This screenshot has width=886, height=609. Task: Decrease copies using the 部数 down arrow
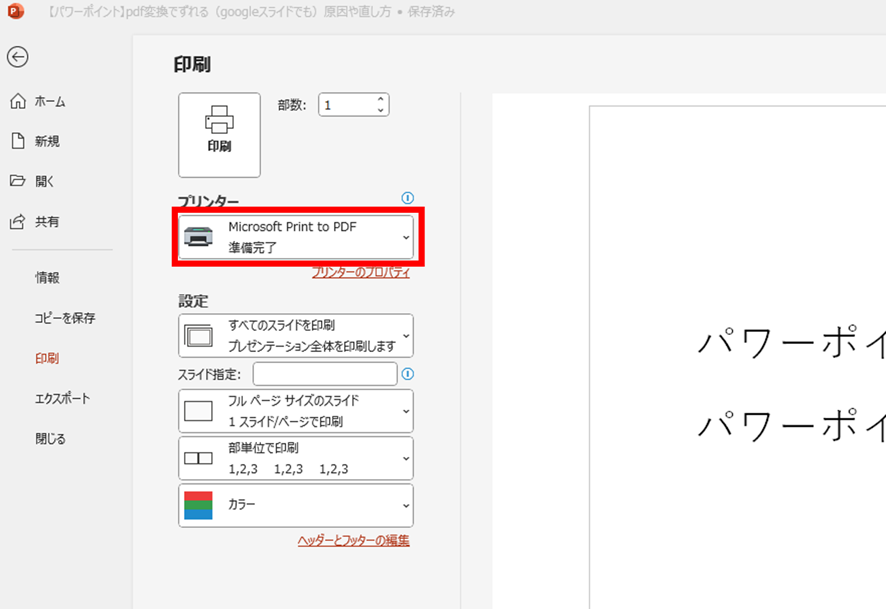pyautogui.click(x=381, y=110)
